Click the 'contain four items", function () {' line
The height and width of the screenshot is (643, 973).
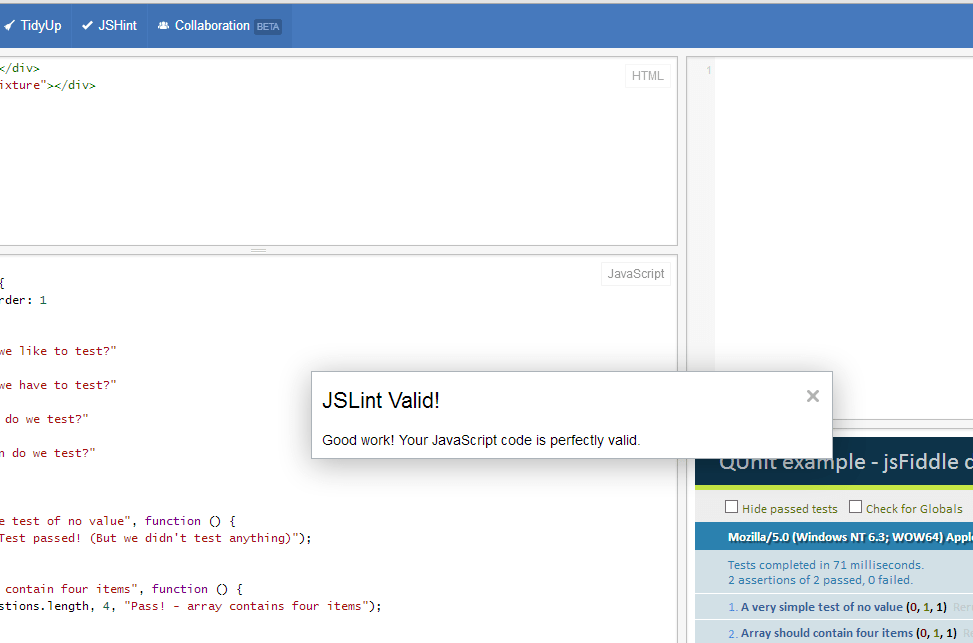tap(123, 589)
